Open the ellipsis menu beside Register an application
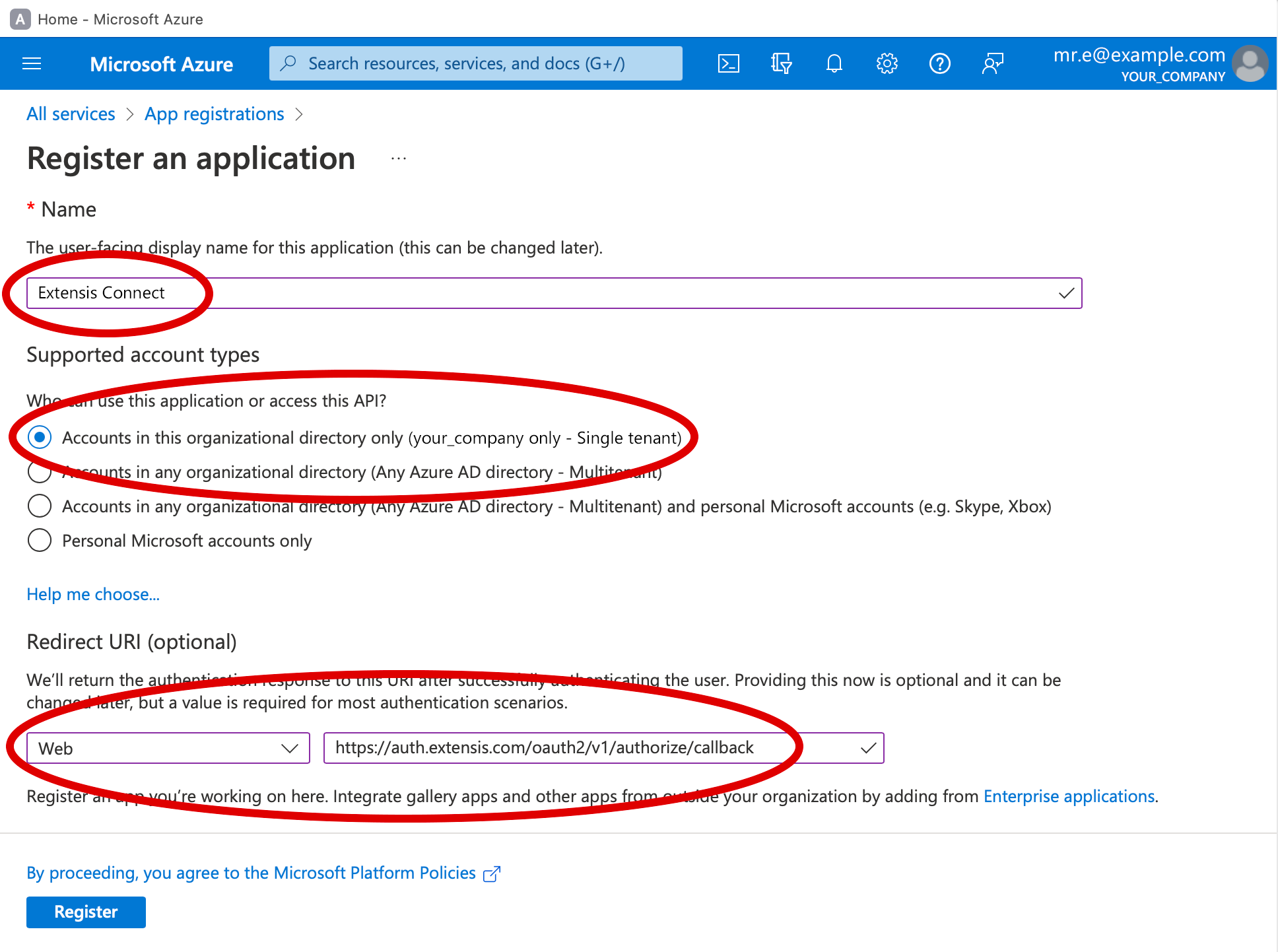 (x=398, y=158)
